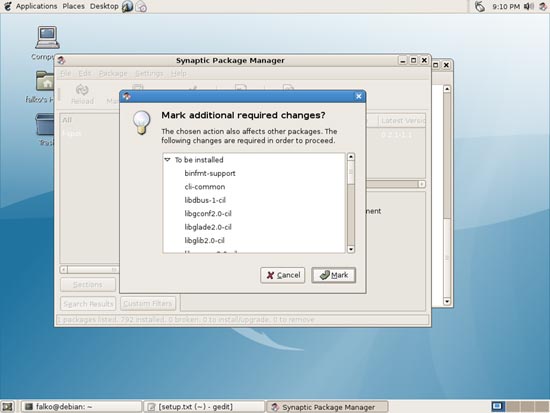Select libglib2.0-cil package entry
The height and width of the screenshot is (413, 550).
[204, 241]
